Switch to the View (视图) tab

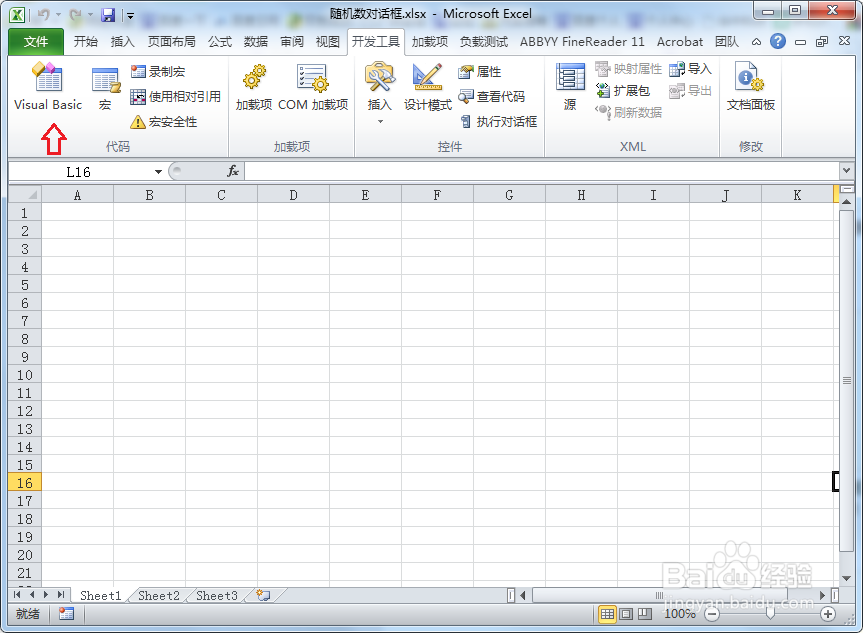(x=327, y=42)
